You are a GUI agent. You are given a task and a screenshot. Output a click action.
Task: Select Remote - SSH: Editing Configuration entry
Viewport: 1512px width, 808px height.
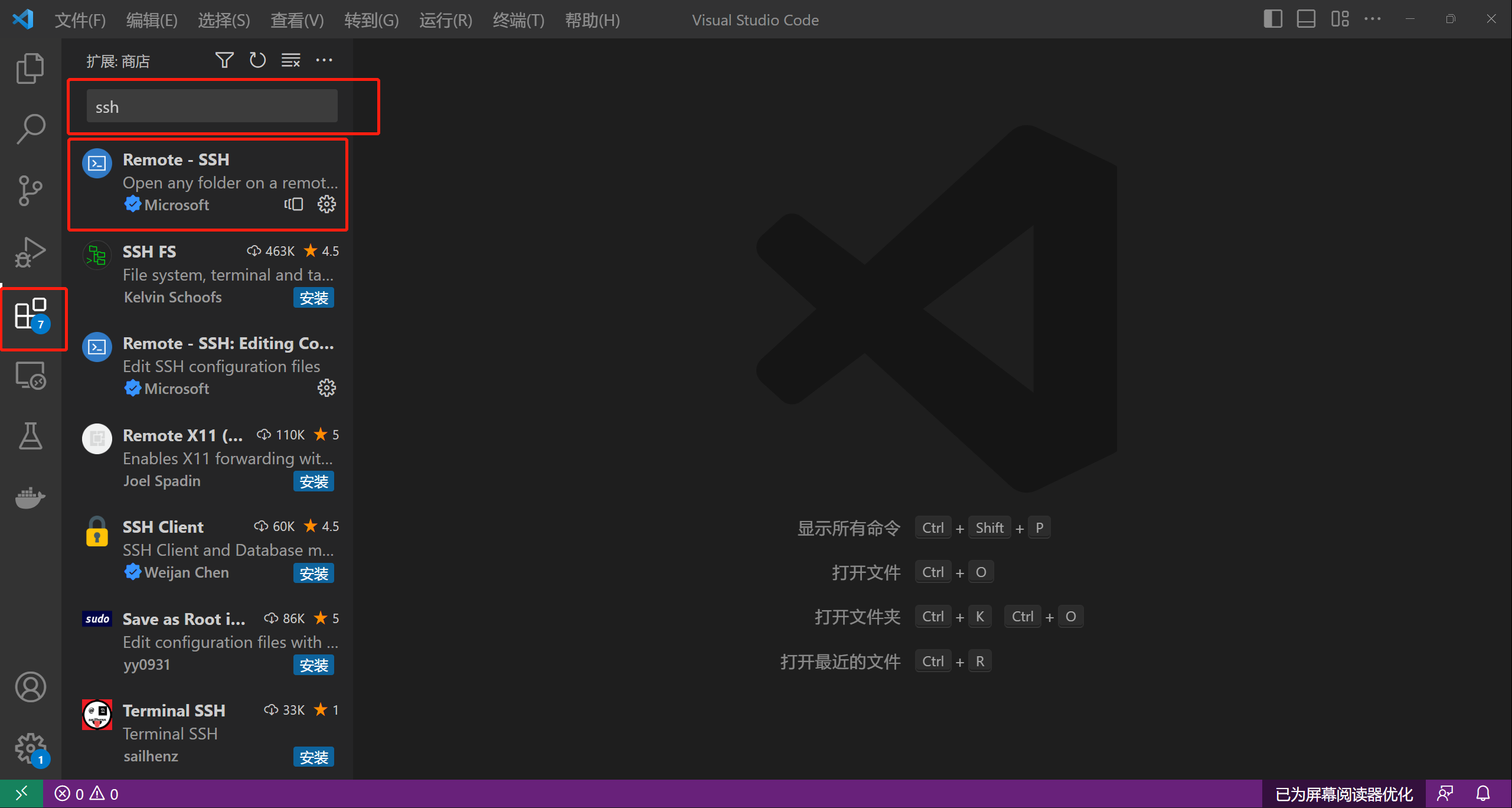(x=208, y=367)
